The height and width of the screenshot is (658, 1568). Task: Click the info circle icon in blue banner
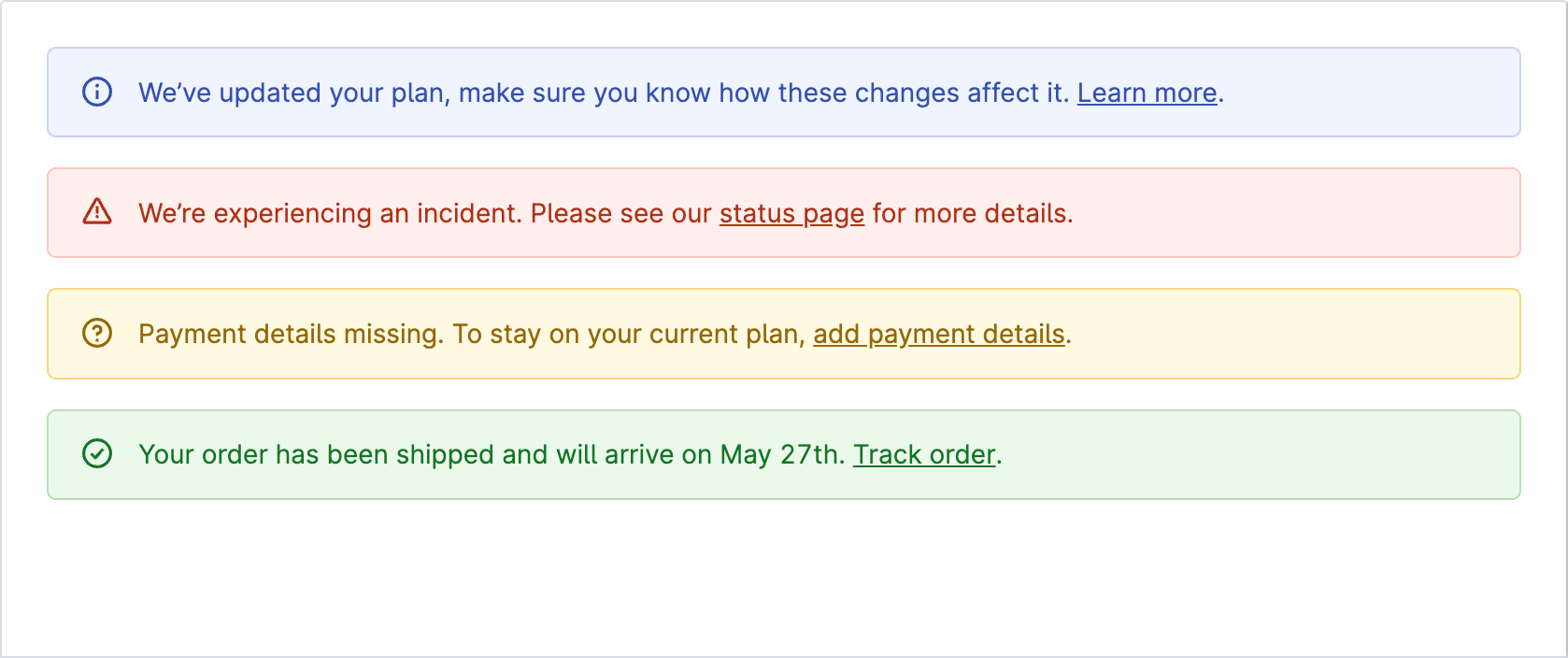[x=97, y=92]
